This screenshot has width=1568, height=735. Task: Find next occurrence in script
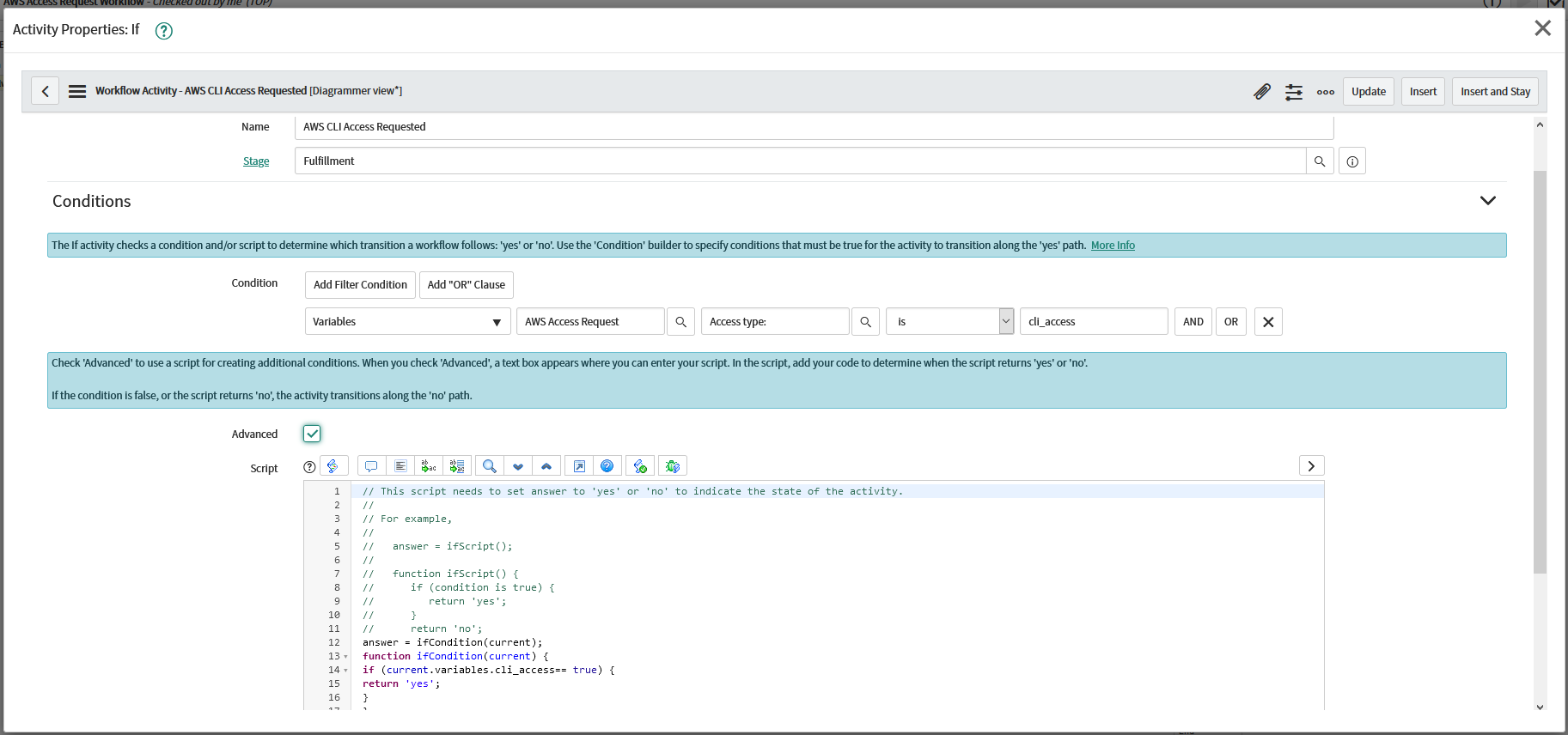point(518,466)
